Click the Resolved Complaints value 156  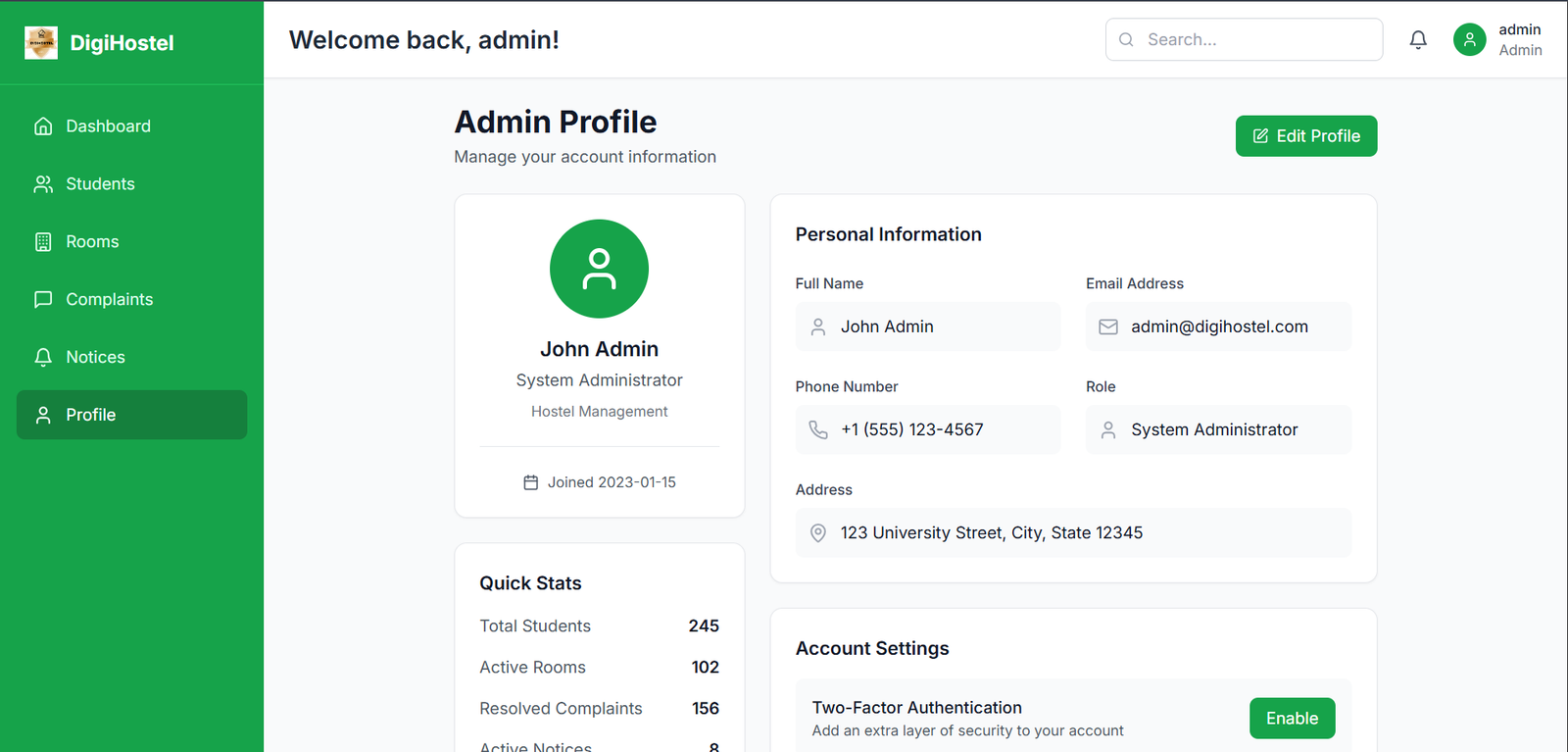(705, 709)
